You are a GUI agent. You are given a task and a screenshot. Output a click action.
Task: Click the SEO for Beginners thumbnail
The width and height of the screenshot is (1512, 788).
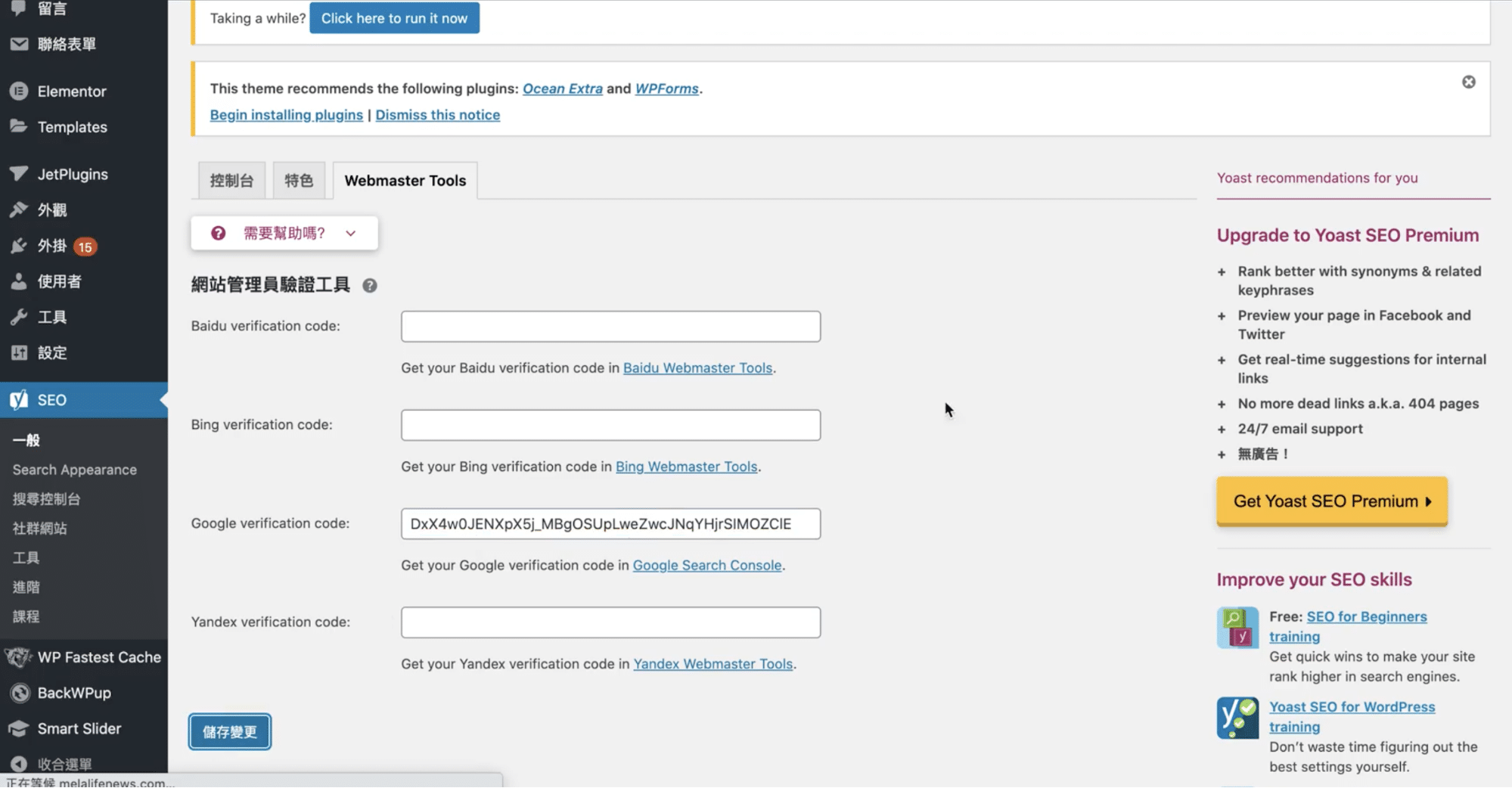click(1237, 628)
